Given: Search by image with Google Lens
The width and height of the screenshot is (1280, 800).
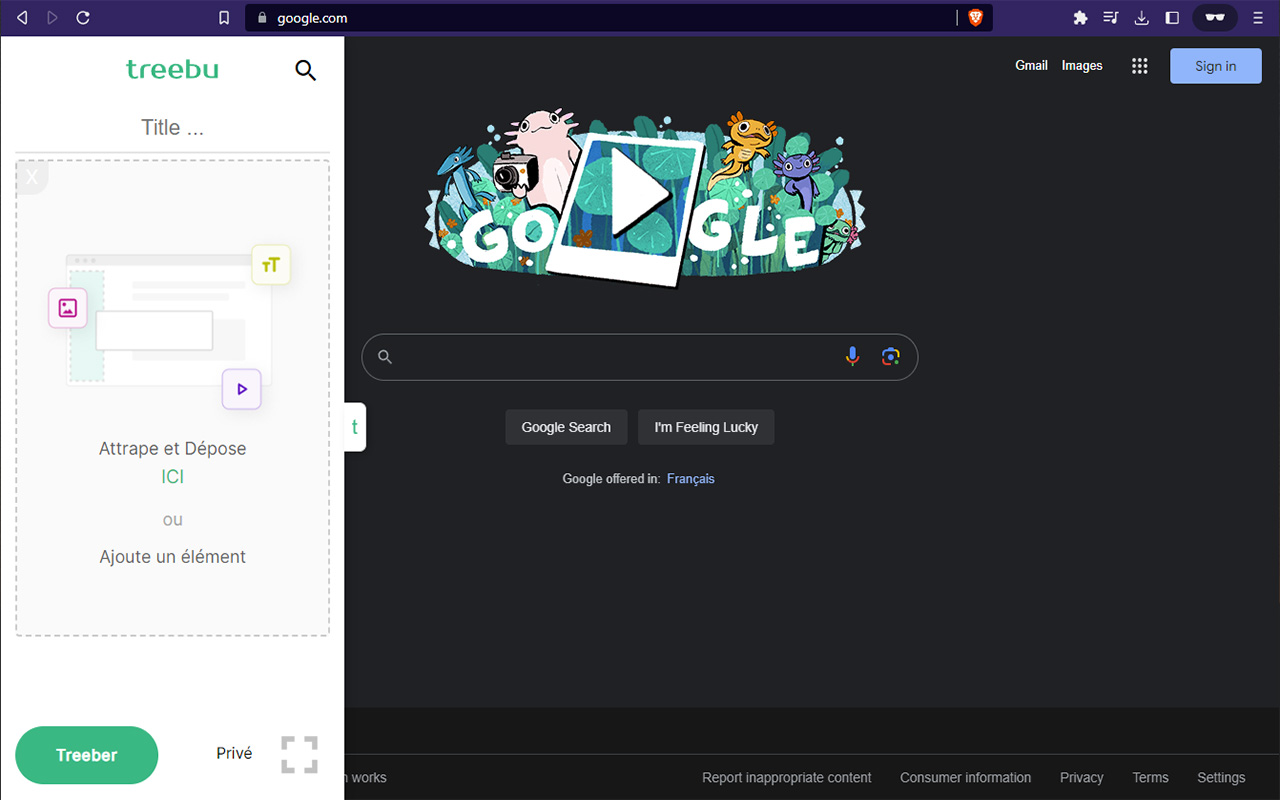Looking at the screenshot, I should coord(891,357).
